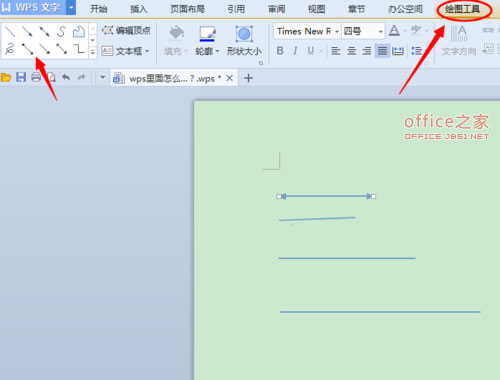Image resolution: width=500 pixels, height=380 pixels.
Task: Click the Fill (填充) paint bucket icon
Action: point(176,33)
